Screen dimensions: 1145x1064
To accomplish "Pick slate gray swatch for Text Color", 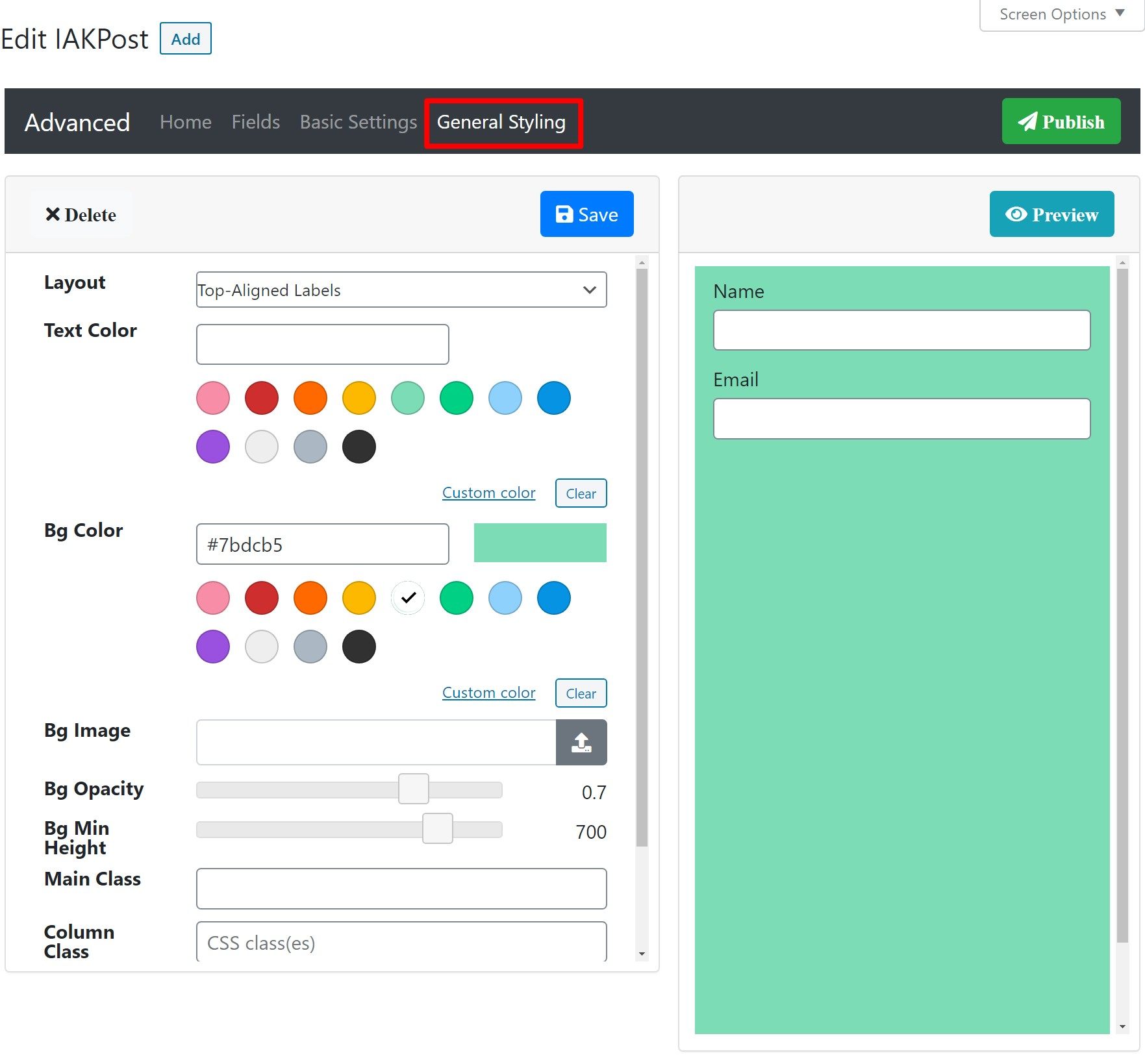I will pyautogui.click(x=310, y=447).
